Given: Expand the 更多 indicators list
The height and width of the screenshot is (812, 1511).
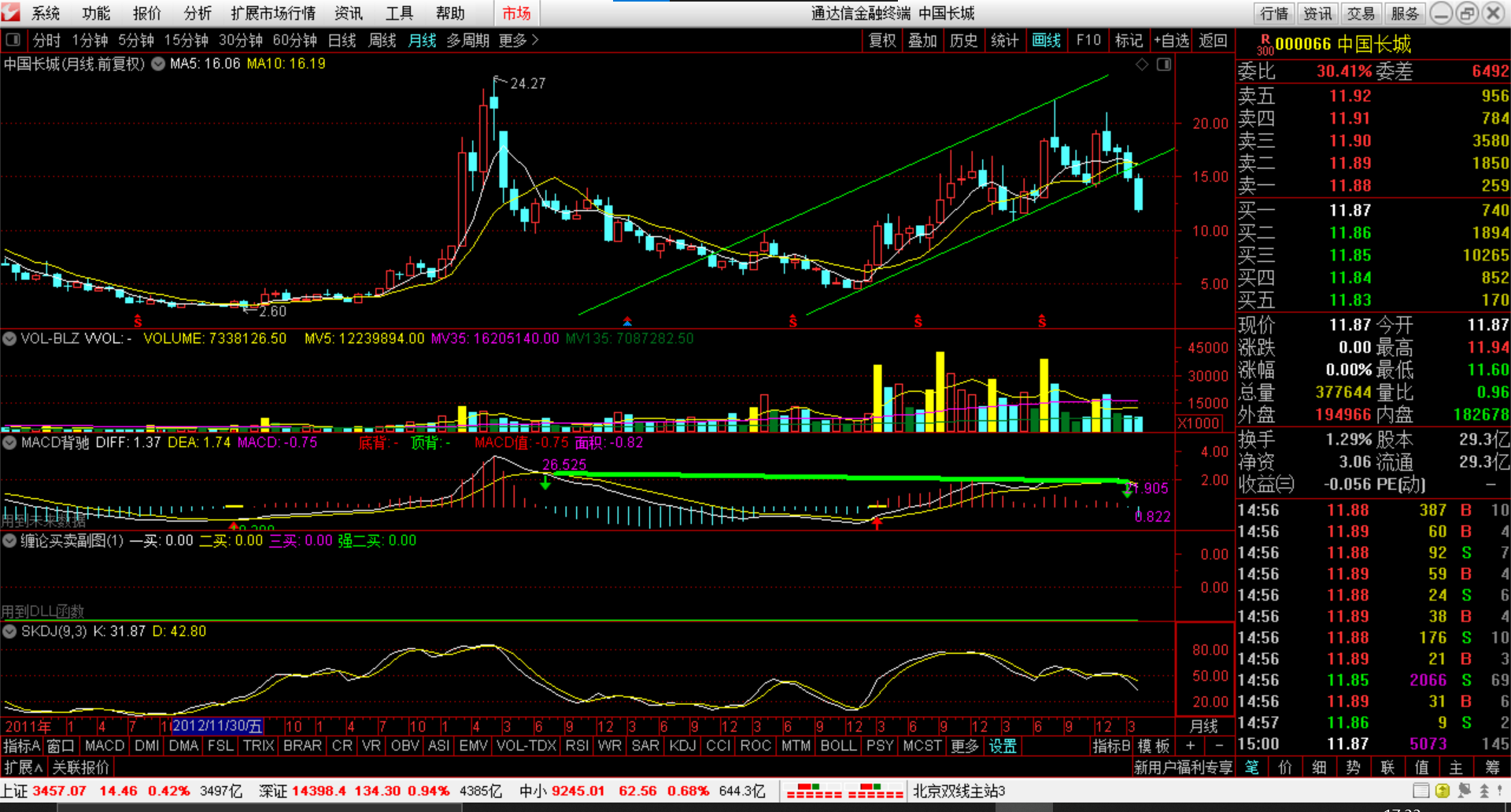Looking at the screenshot, I should pyautogui.click(x=963, y=745).
